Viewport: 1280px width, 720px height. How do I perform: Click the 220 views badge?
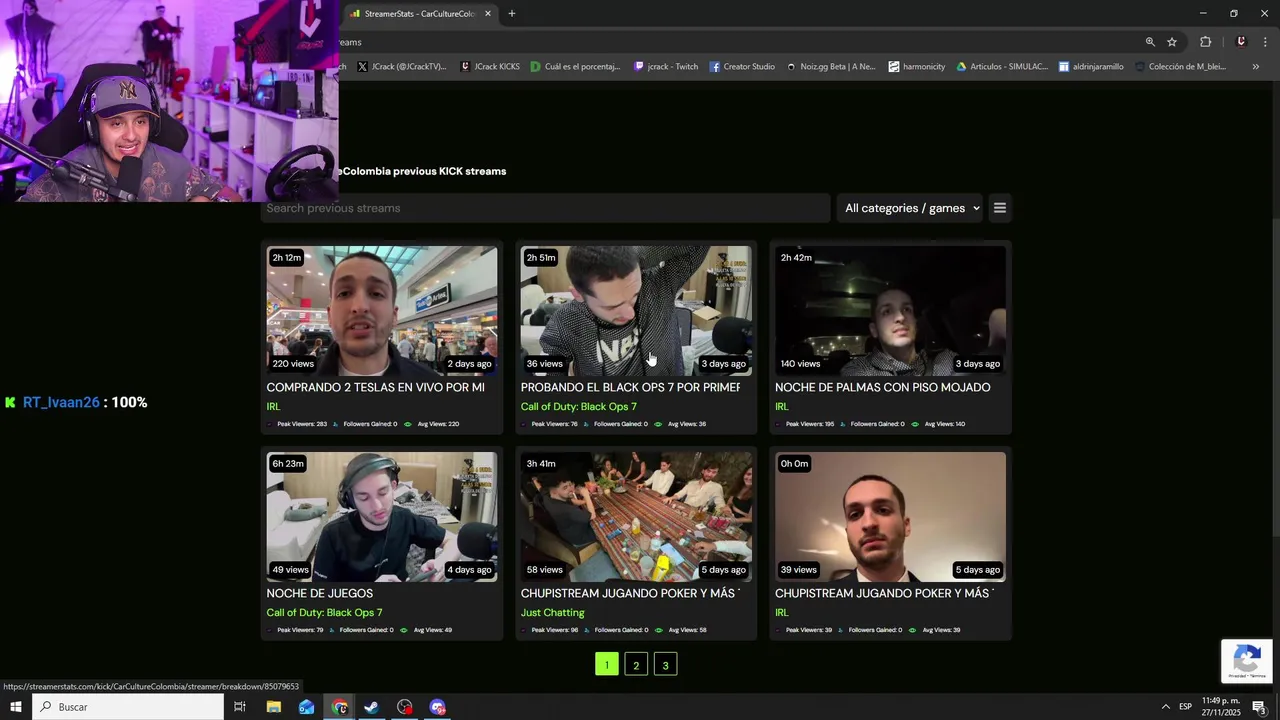tap(293, 364)
